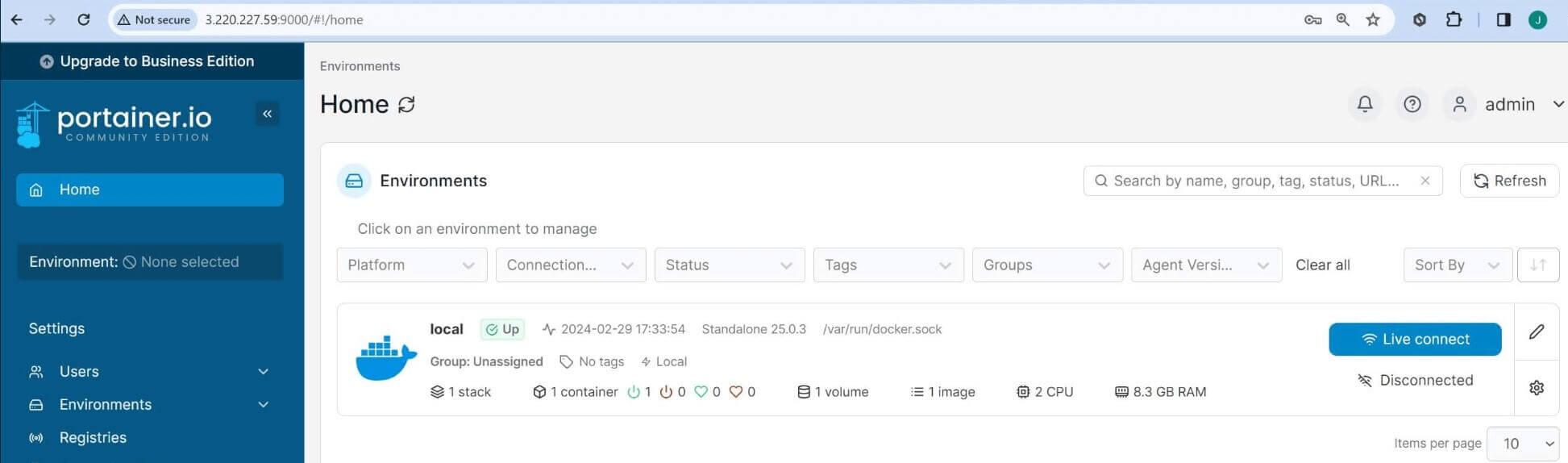Open the Items per page dropdown

coord(1523,444)
